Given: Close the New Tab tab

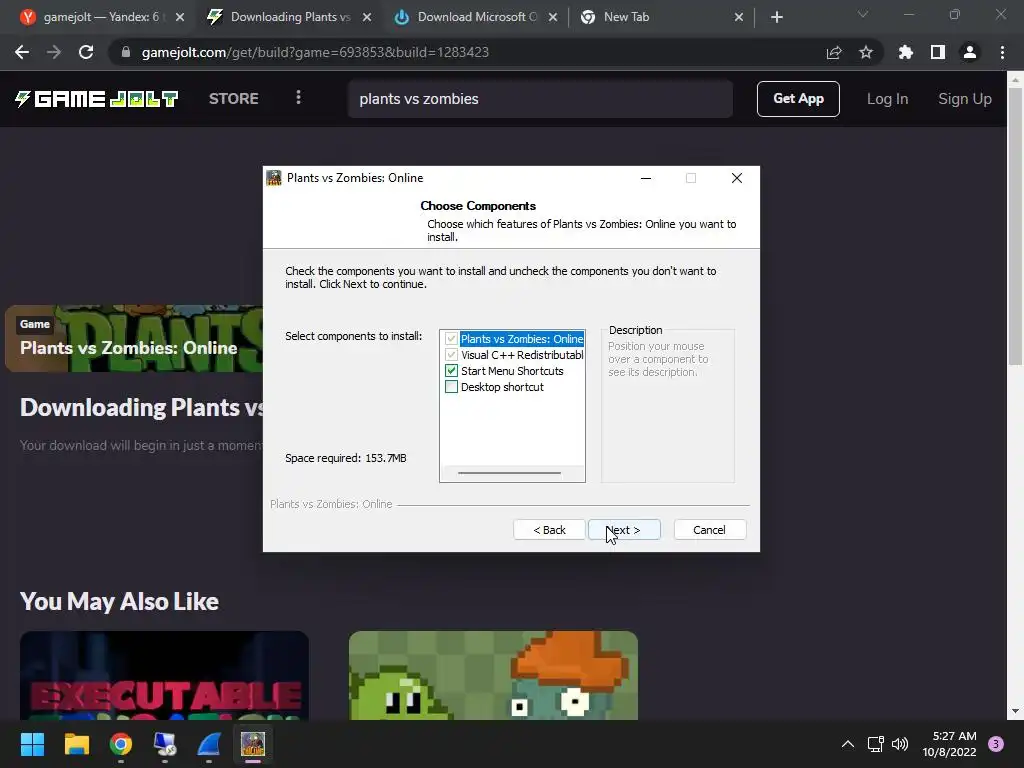Looking at the screenshot, I should pyautogui.click(x=739, y=17).
